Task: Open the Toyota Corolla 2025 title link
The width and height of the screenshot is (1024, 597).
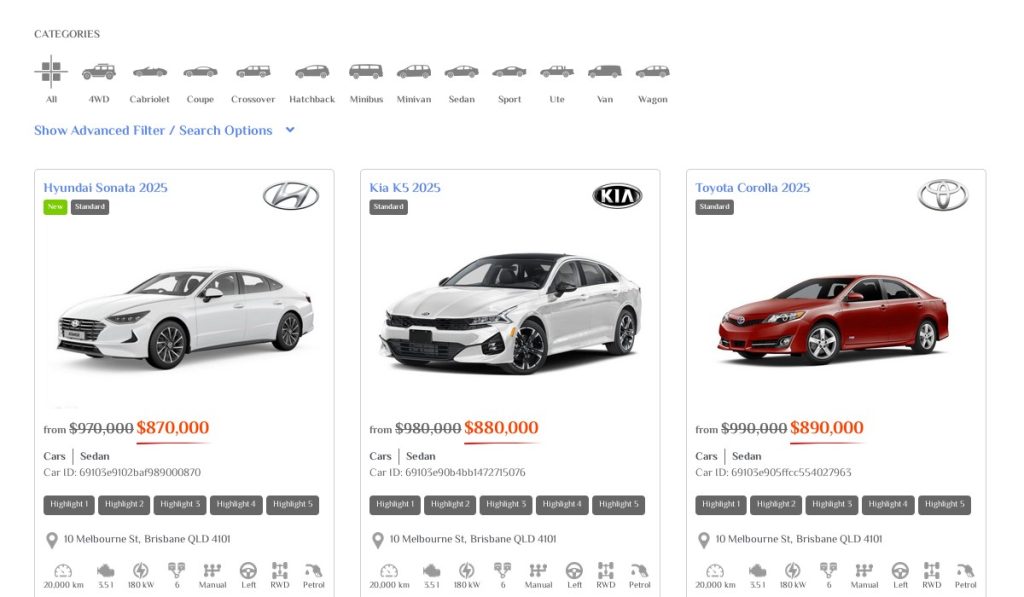Action: [x=752, y=188]
